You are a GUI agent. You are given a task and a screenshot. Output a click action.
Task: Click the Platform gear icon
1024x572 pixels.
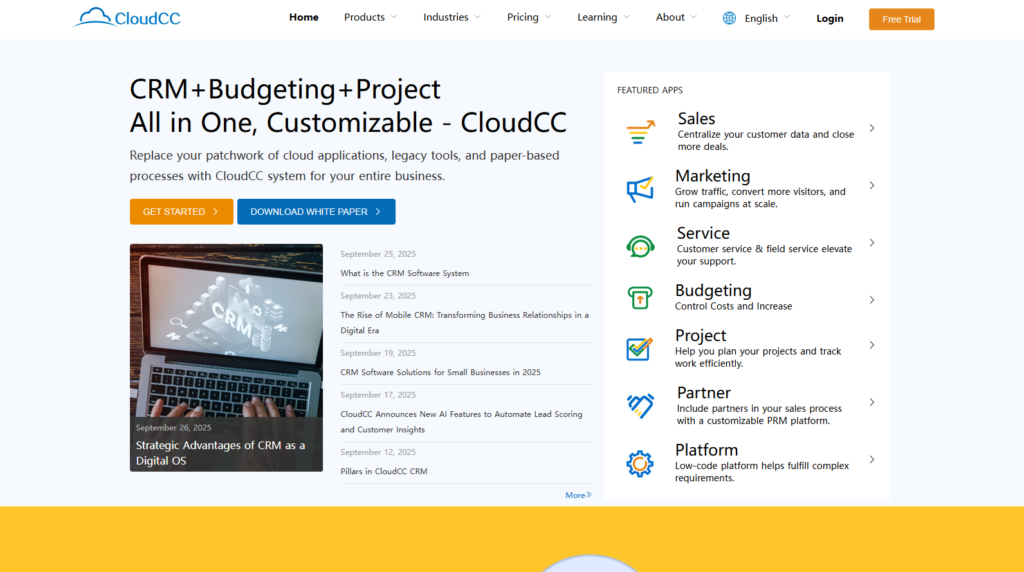[640, 463]
